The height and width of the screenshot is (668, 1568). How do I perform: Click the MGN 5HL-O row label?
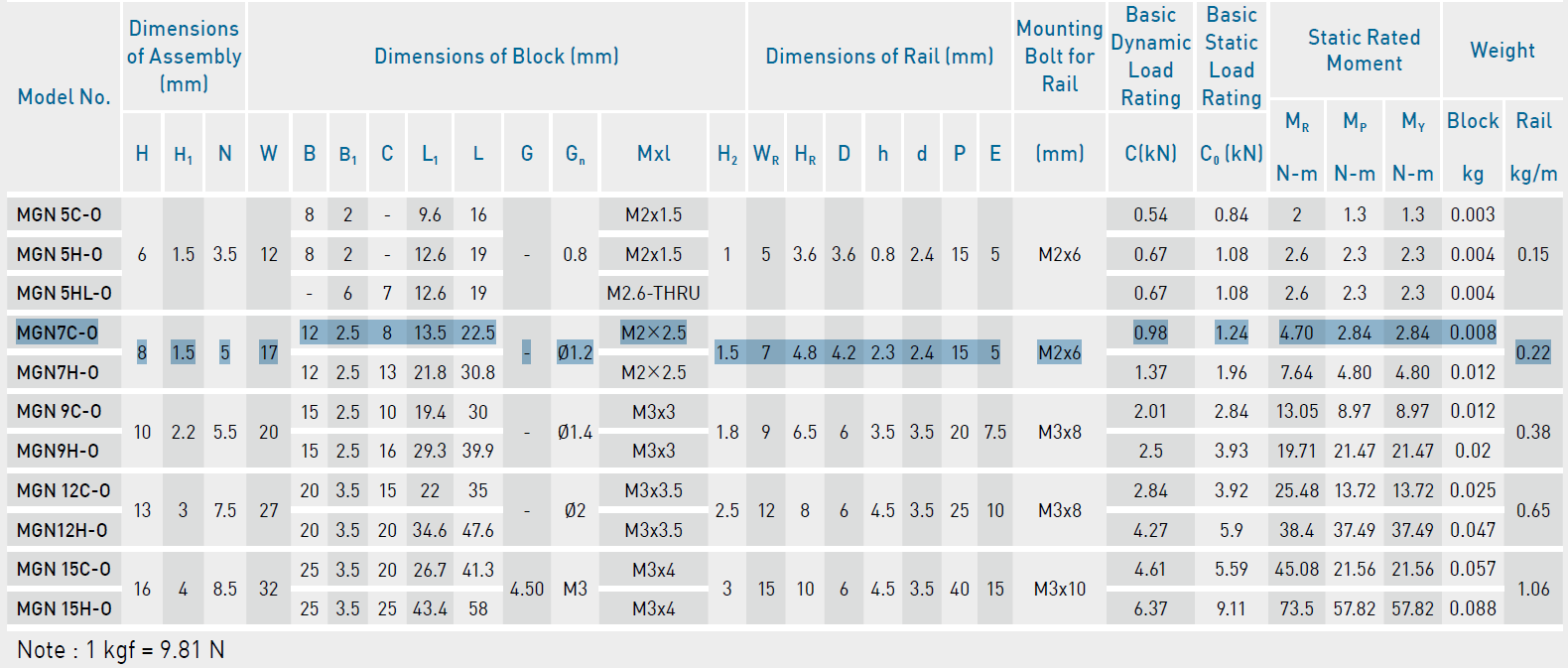64,293
